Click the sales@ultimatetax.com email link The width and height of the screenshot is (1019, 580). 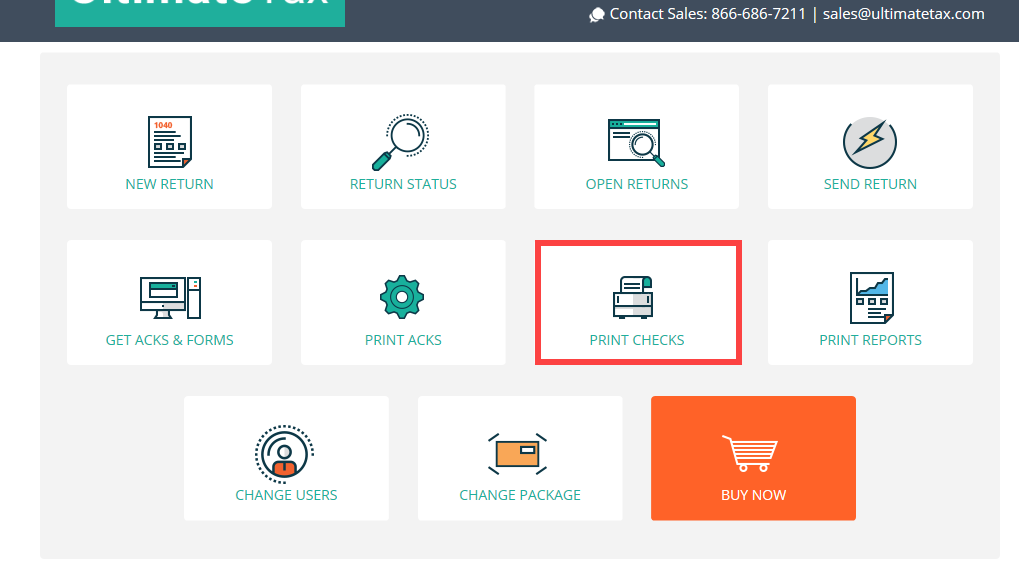tap(903, 14)
